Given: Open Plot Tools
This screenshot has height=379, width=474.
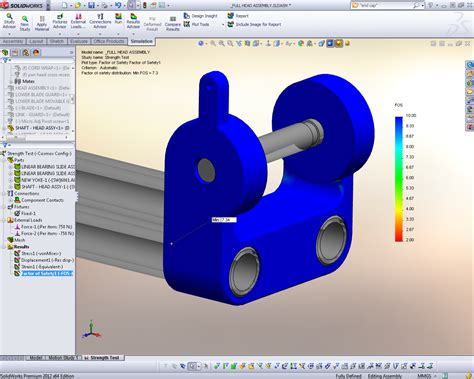Looking at the screenshot, I should point(197,24).
